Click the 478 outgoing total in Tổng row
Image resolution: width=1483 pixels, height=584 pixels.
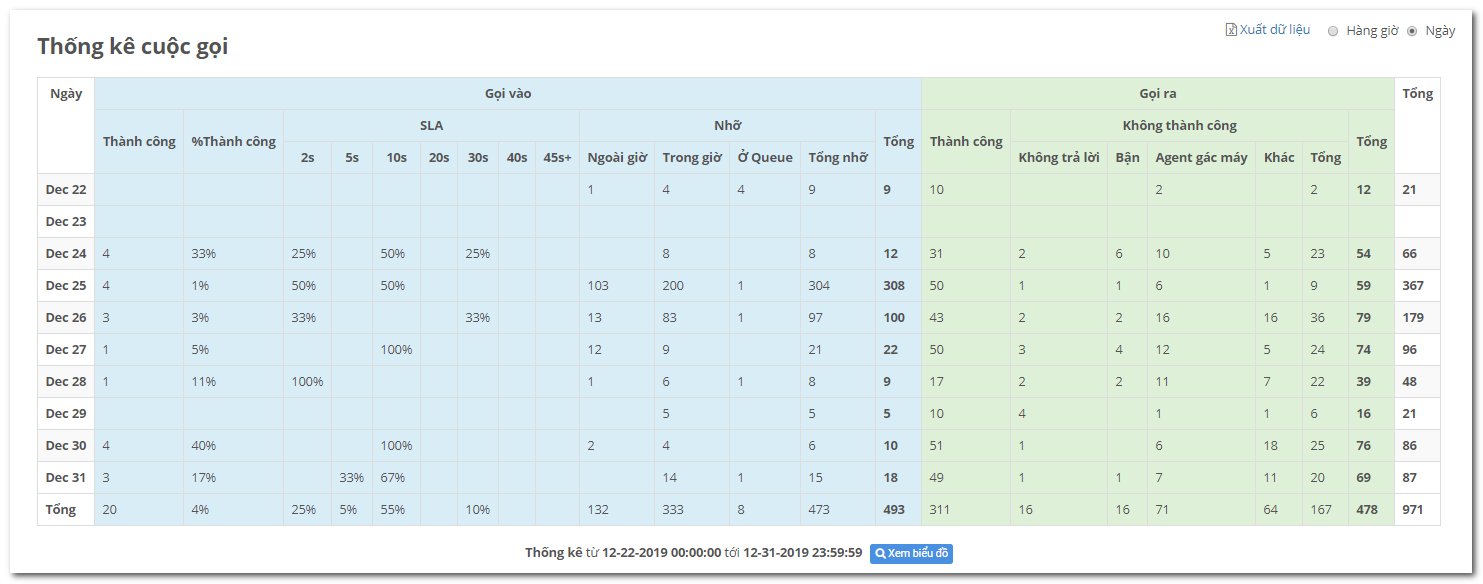1367,510
